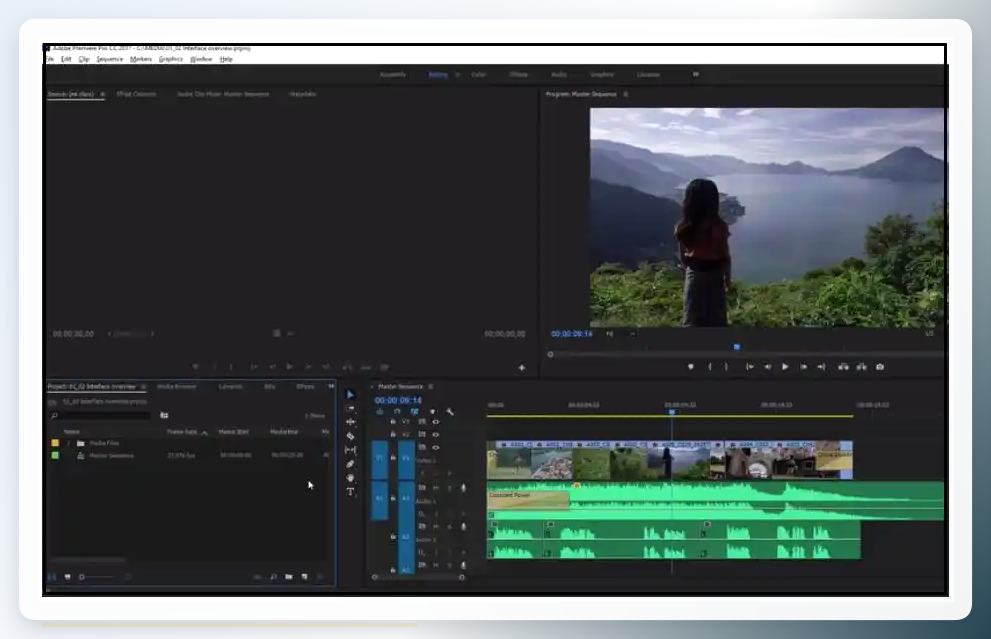
Task: Select the Master Sequence item in Project panel
Action: (x=111, y=456)
